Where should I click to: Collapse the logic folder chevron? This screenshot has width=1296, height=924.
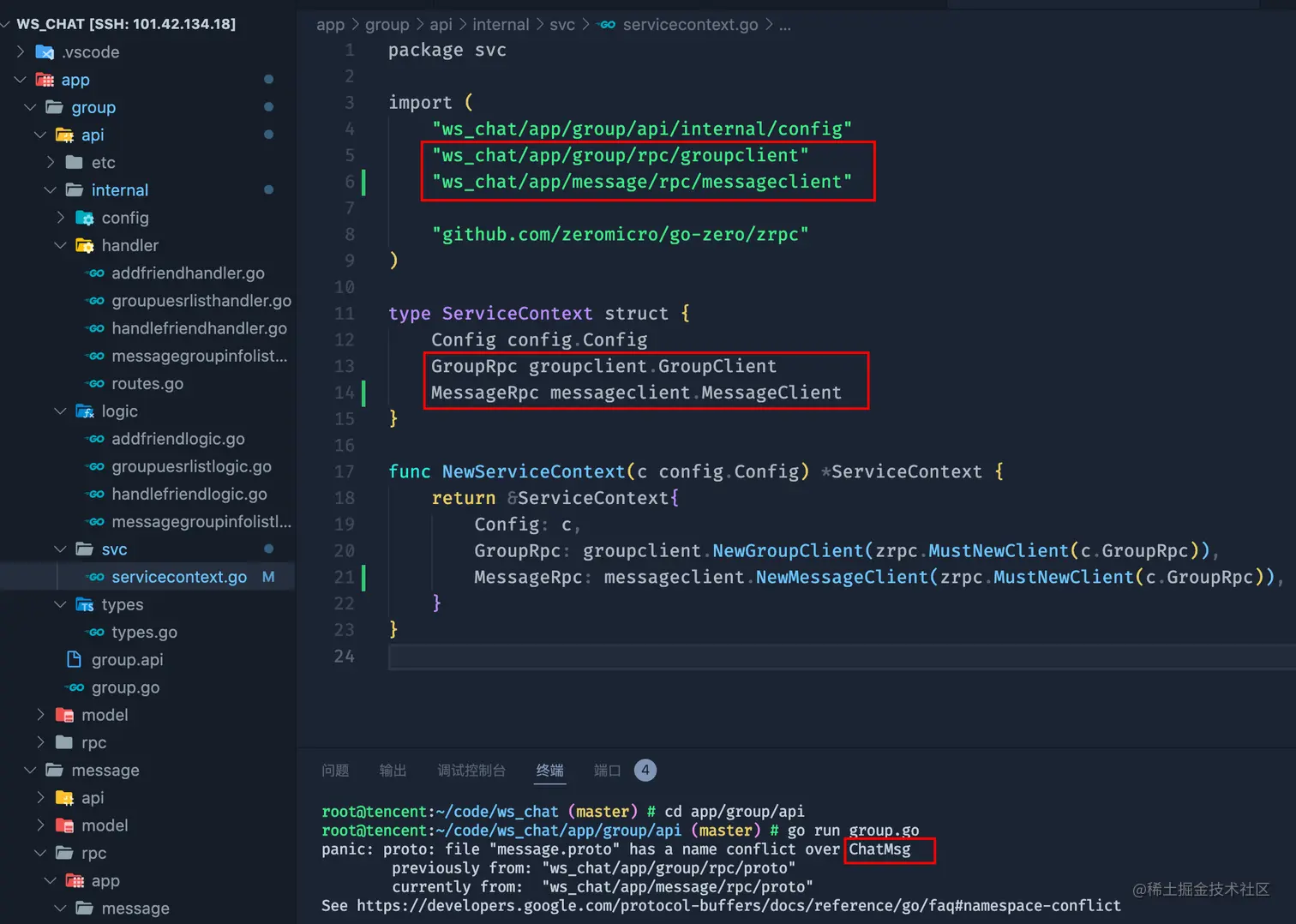(x=60, y=411)
